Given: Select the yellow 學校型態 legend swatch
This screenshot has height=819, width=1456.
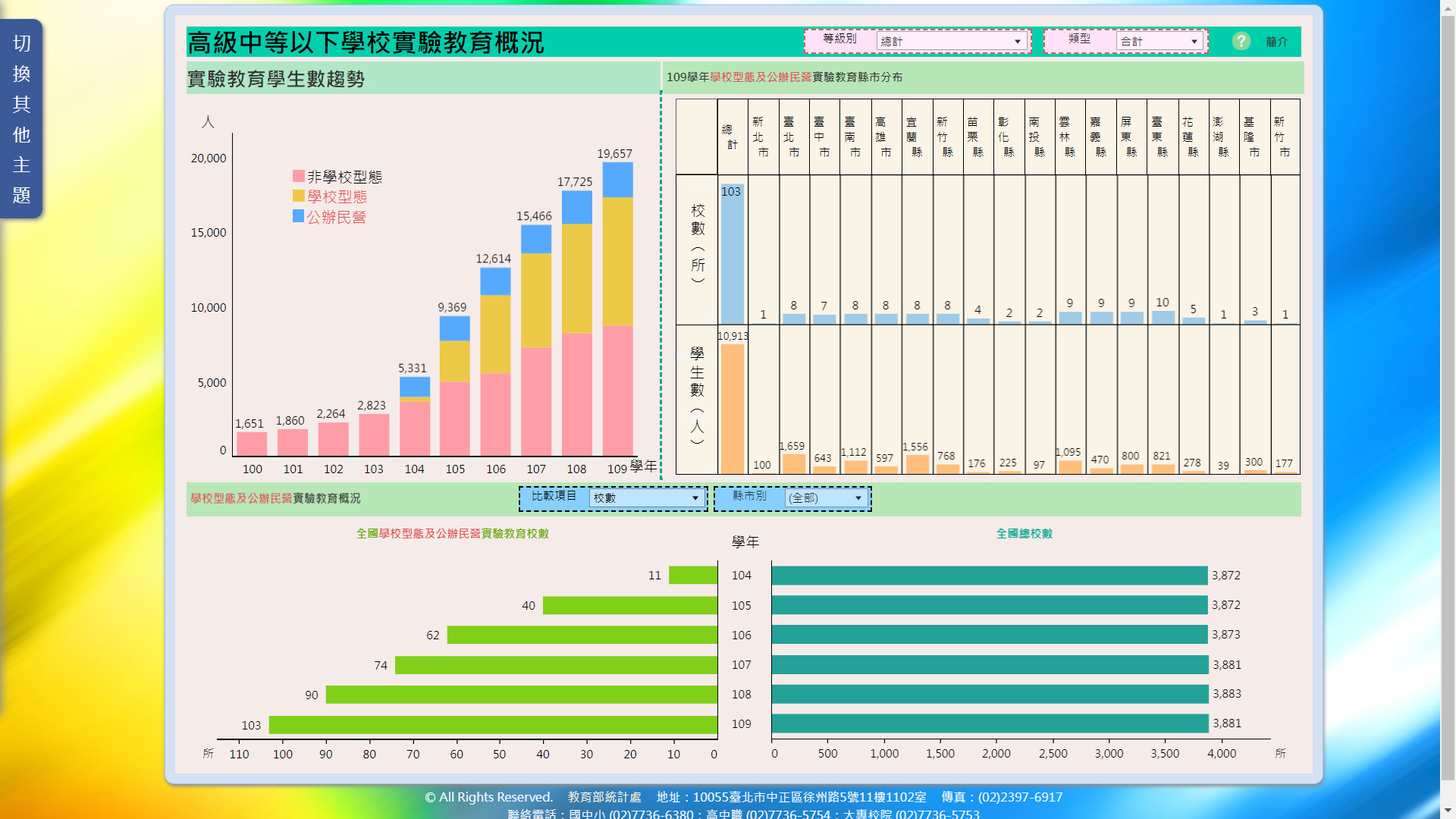Looking at the screenshot, I should click(x=299, y=196).
